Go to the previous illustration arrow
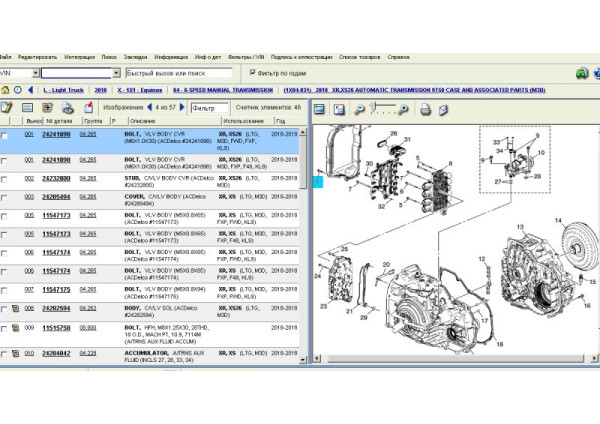The image size is (600, 424). point(149,107)
